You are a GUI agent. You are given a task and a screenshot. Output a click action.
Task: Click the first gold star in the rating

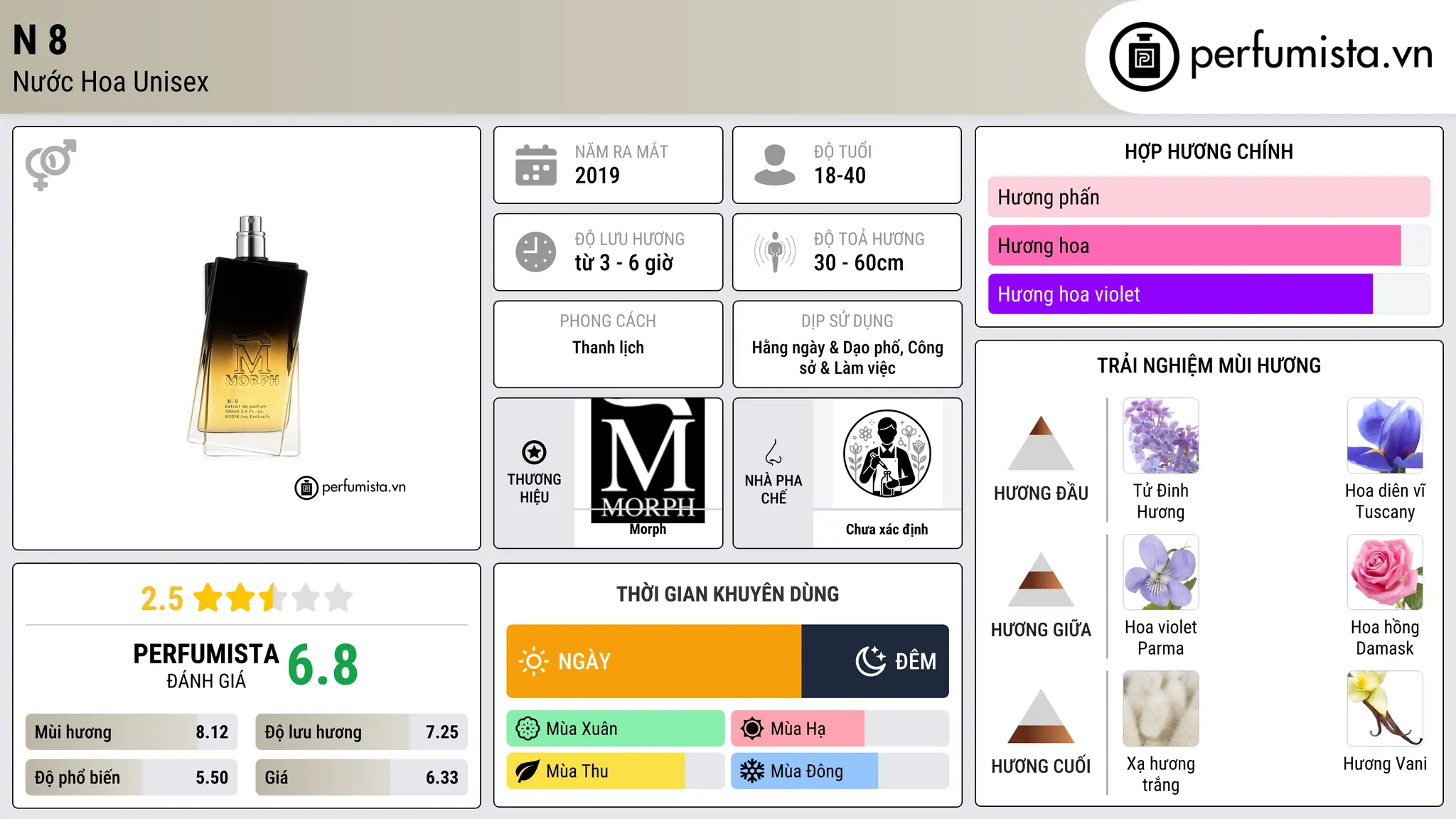pyautogui.click(x=208, y=598)
